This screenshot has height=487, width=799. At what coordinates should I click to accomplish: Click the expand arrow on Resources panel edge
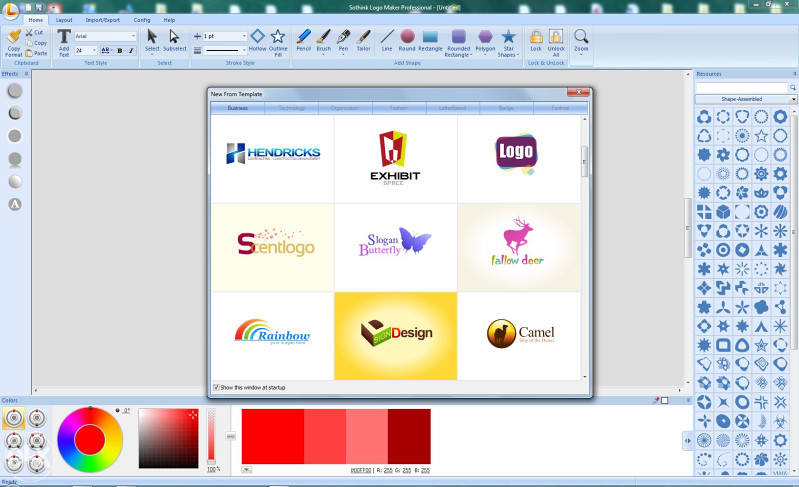coord(687,441)
